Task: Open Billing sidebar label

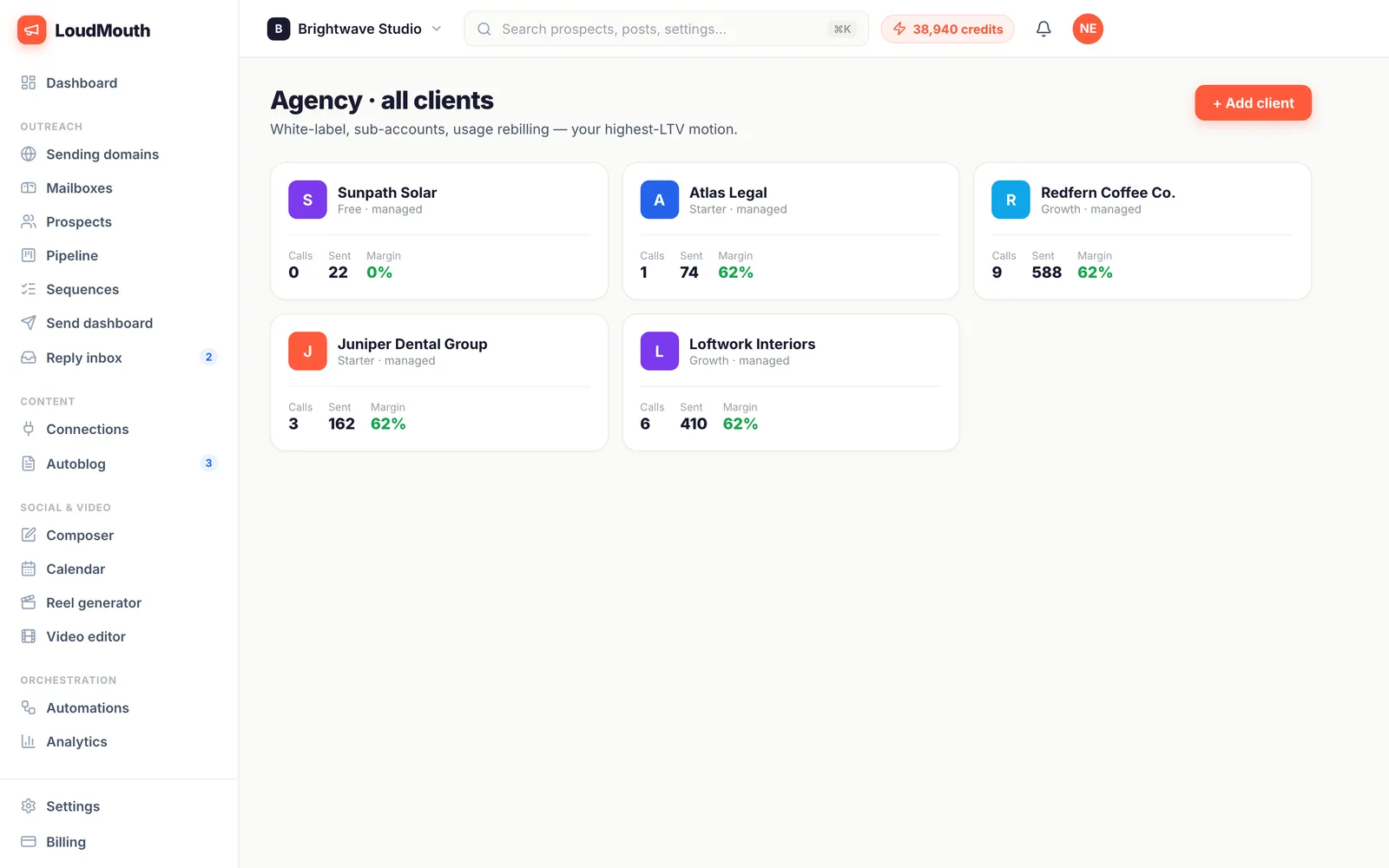Action: coord(66,842)
